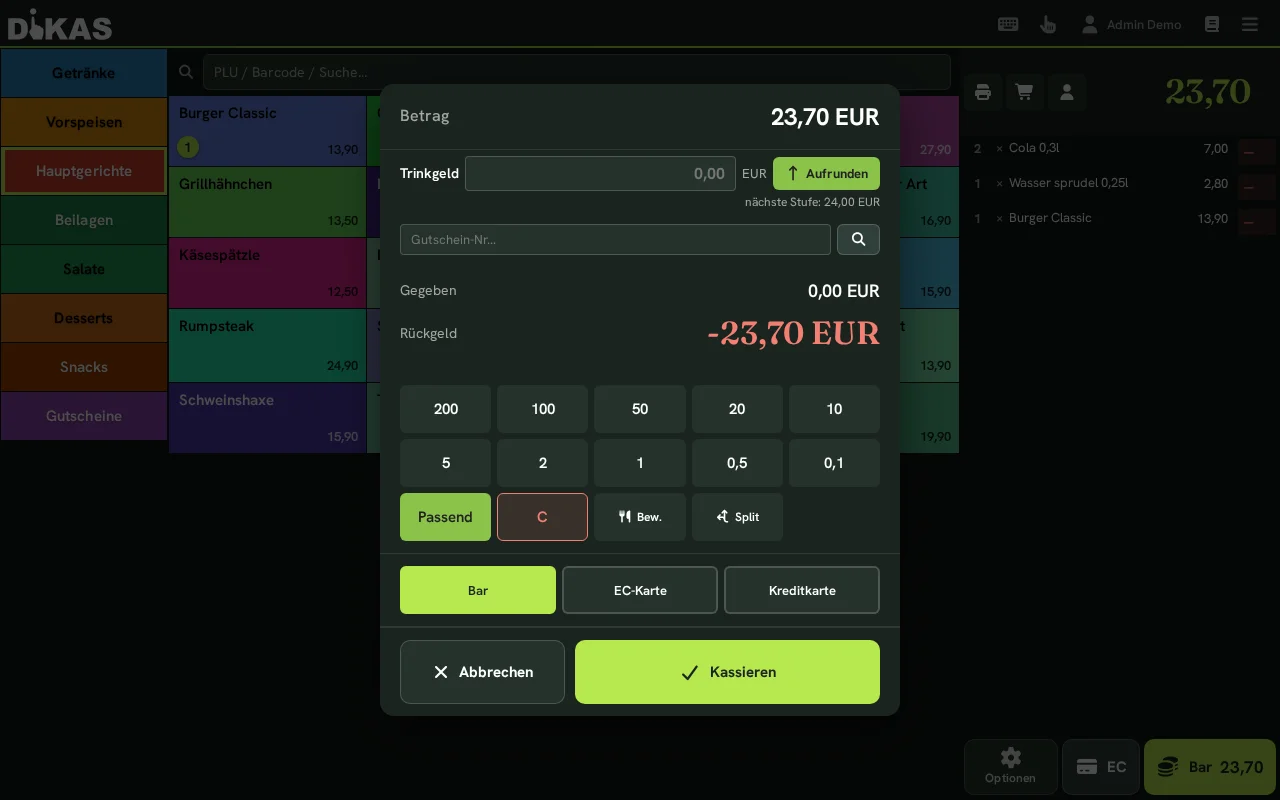Add 5 euro amount
1280x800 pixels.
(445, 463)
